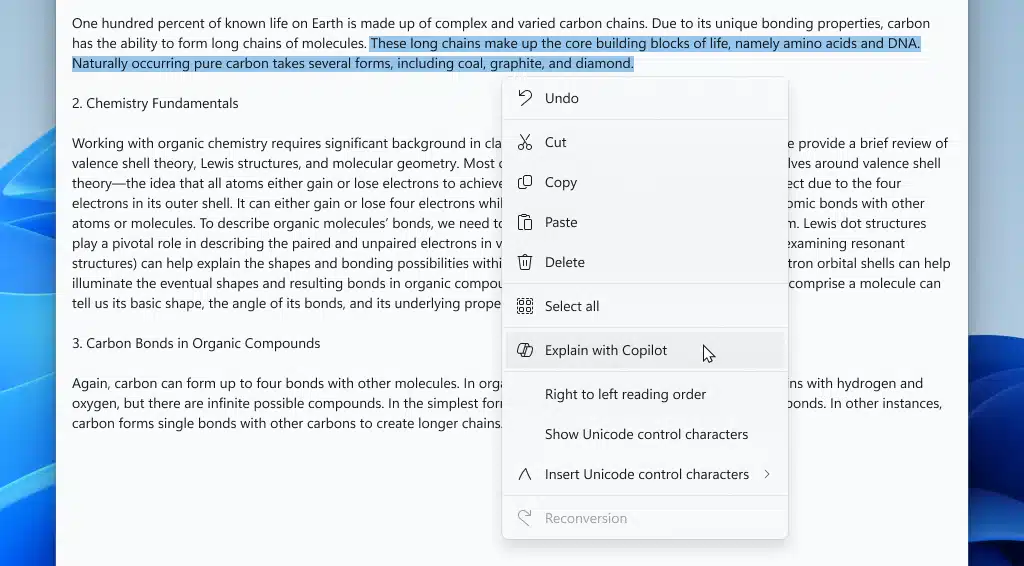Toggle Right to left reading order
This screenshot has width=1024, height=566.
click(x=625, y=394)
